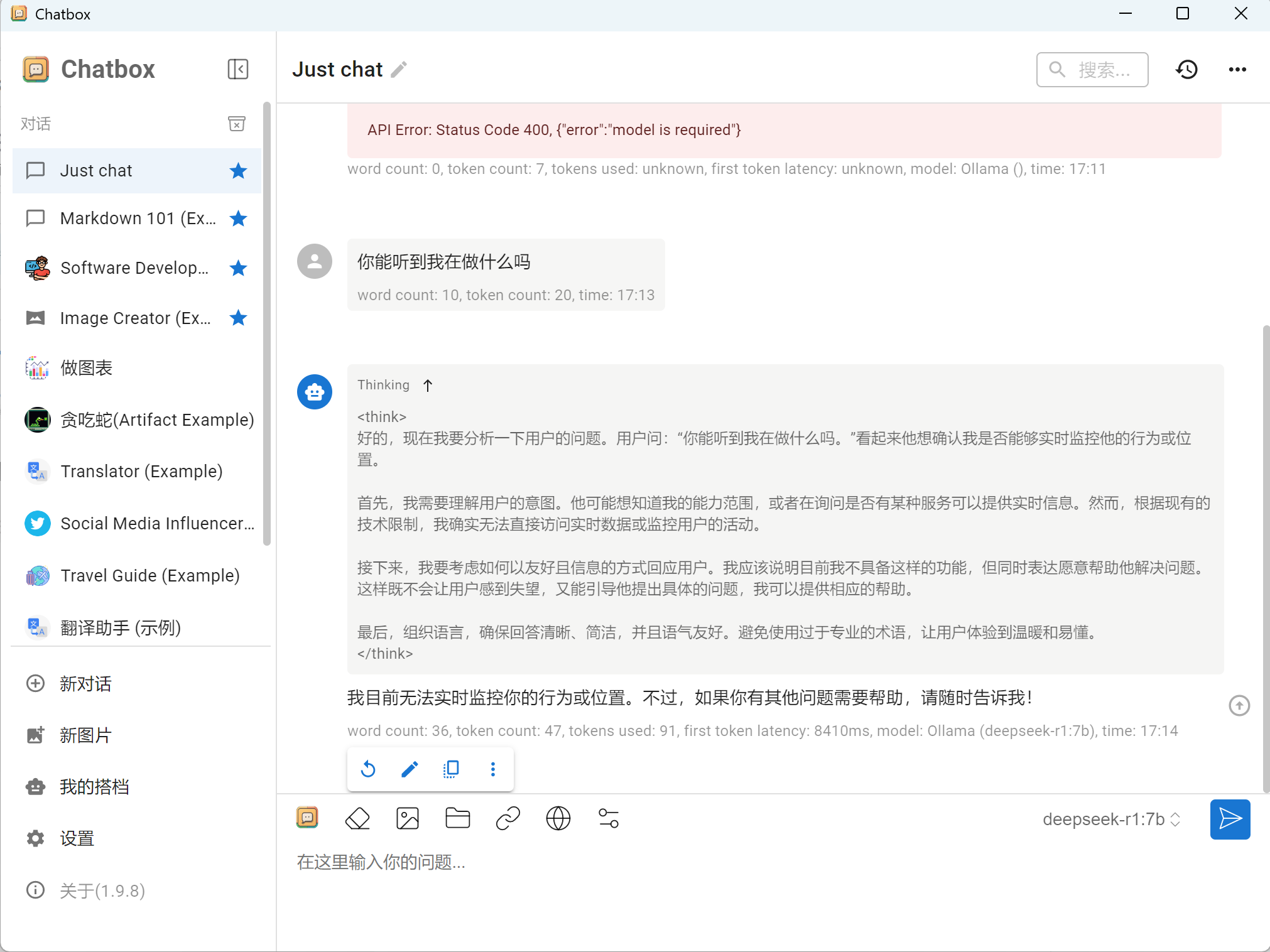Click the eraser clear-context icon

357,819
